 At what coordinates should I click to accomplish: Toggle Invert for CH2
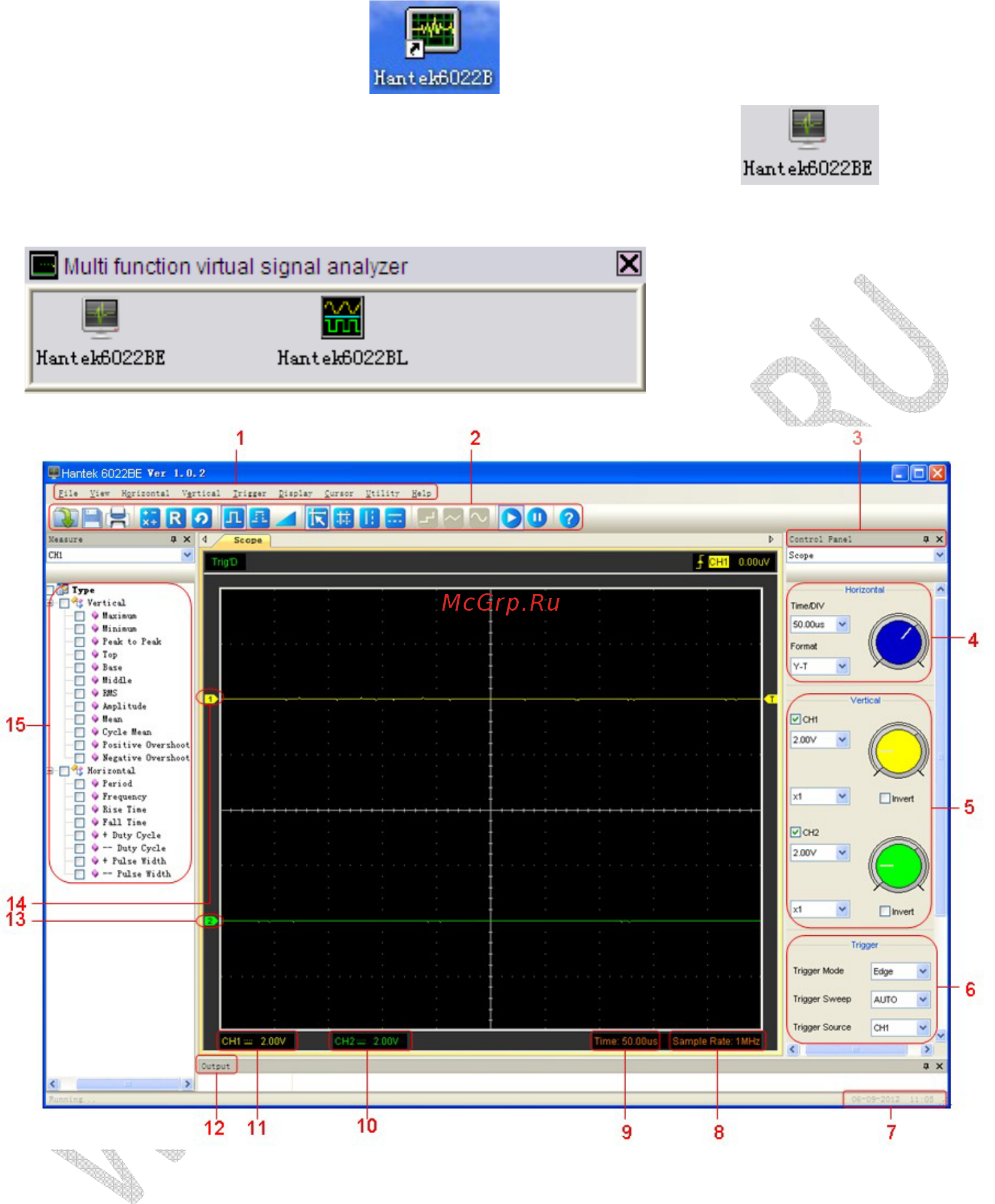pos(885,911)
